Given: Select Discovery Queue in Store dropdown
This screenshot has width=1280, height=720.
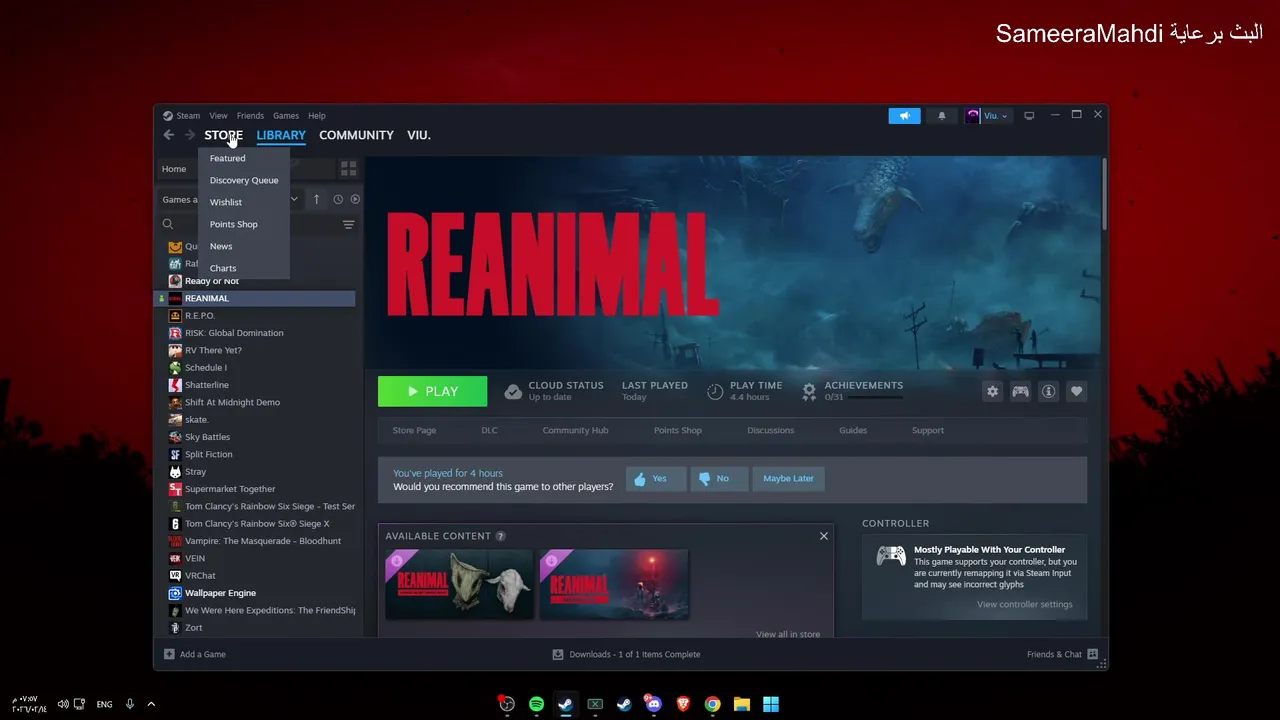Looking at the screenshot, I should [244, 180].
